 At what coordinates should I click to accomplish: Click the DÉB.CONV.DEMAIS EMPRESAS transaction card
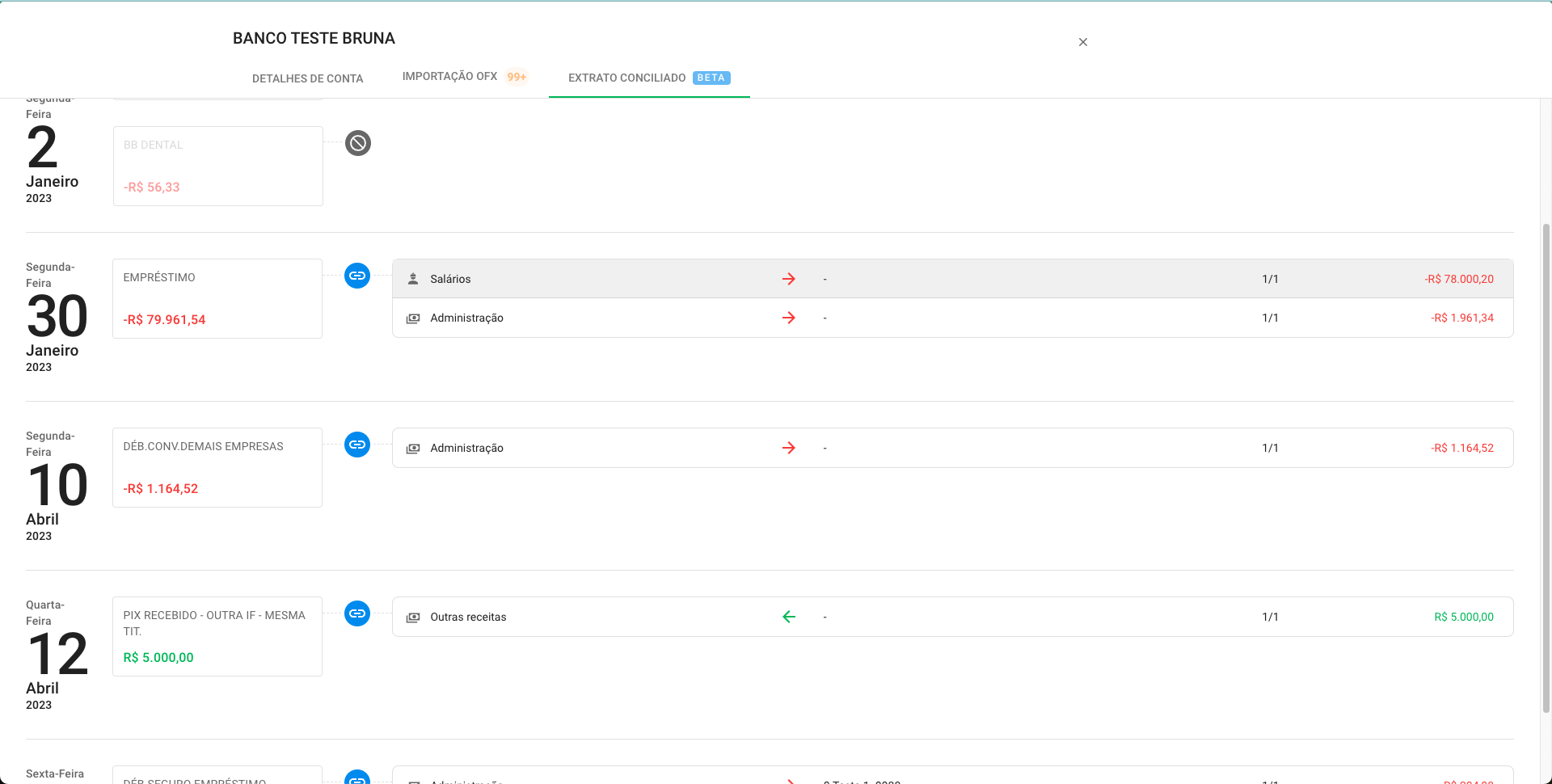217,467
